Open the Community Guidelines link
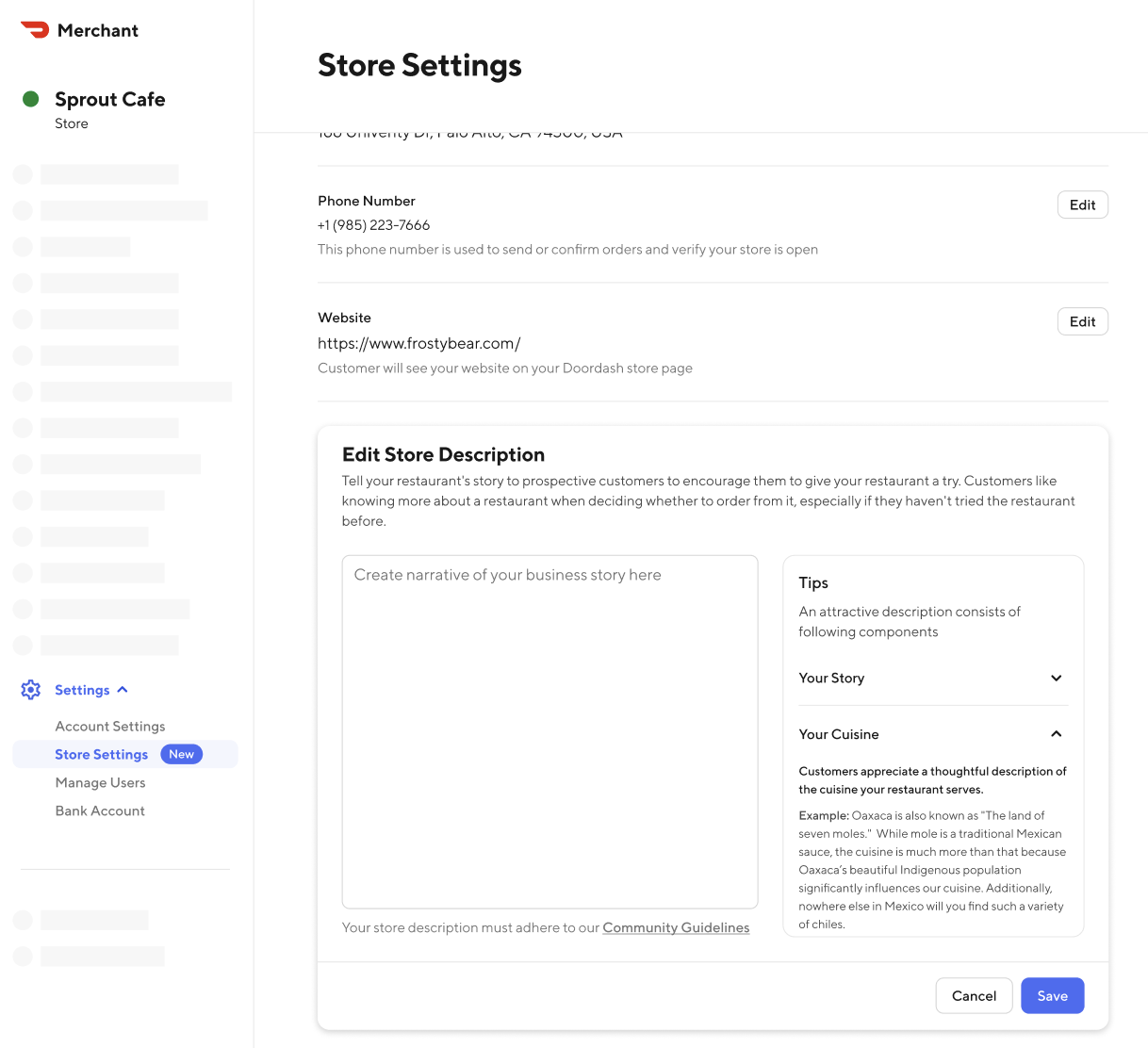 coord(676,927)
